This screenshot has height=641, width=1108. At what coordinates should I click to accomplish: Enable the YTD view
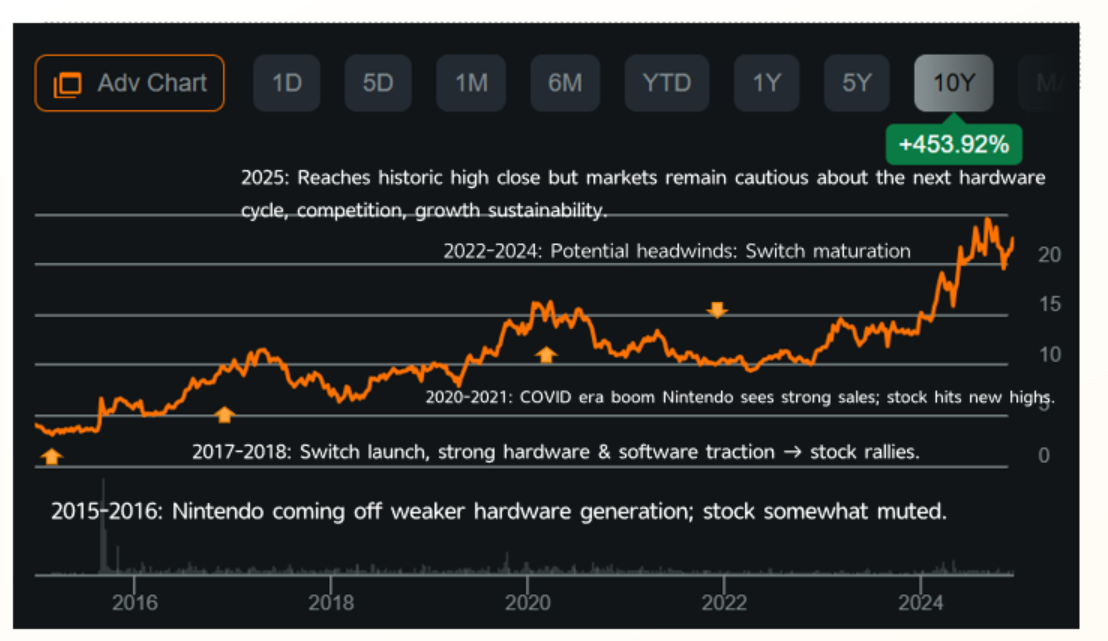pos(666,83)
